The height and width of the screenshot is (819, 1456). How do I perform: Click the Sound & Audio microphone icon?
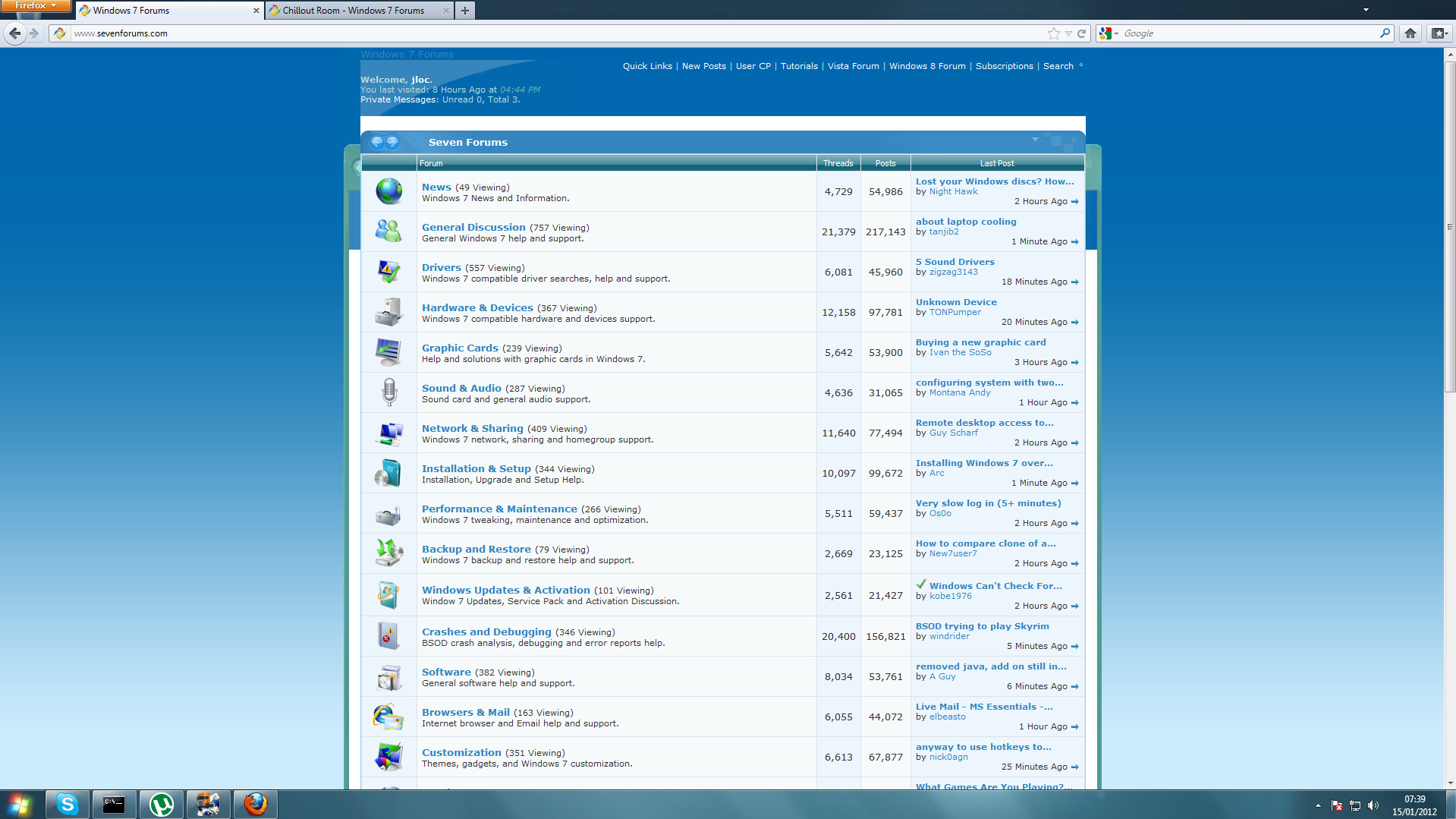389,392
